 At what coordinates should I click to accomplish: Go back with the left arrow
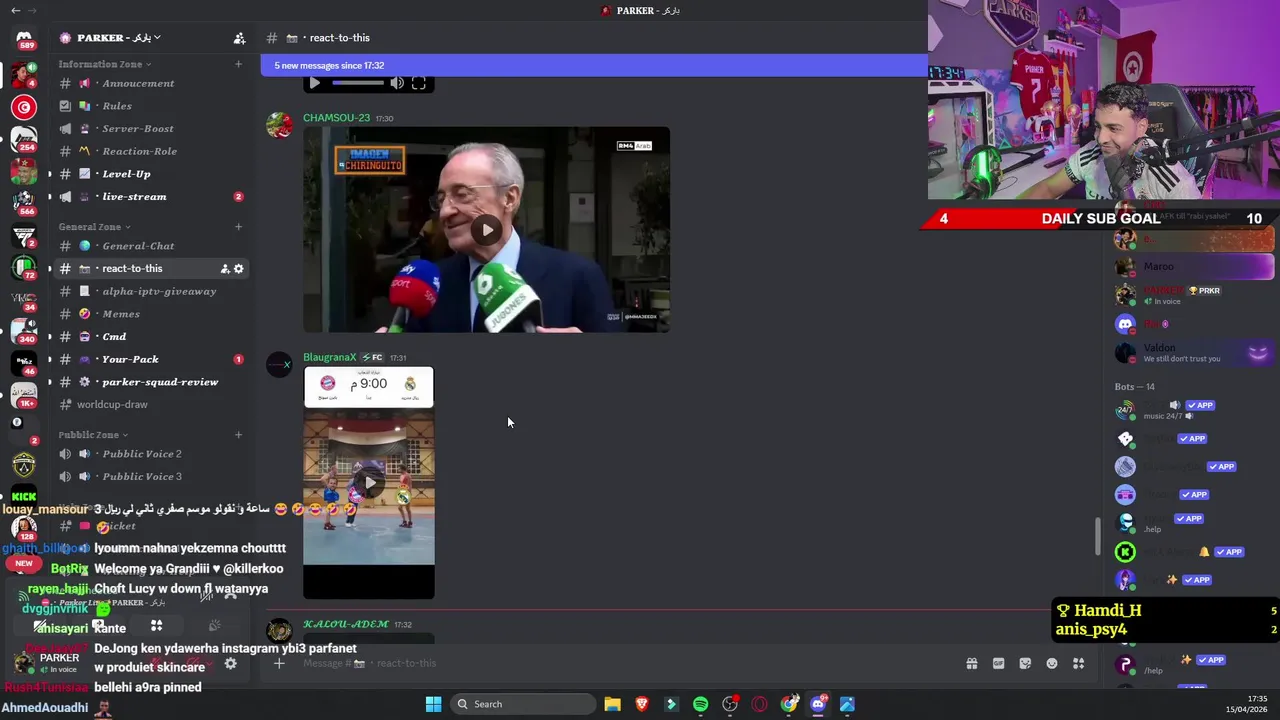point(15,10)
